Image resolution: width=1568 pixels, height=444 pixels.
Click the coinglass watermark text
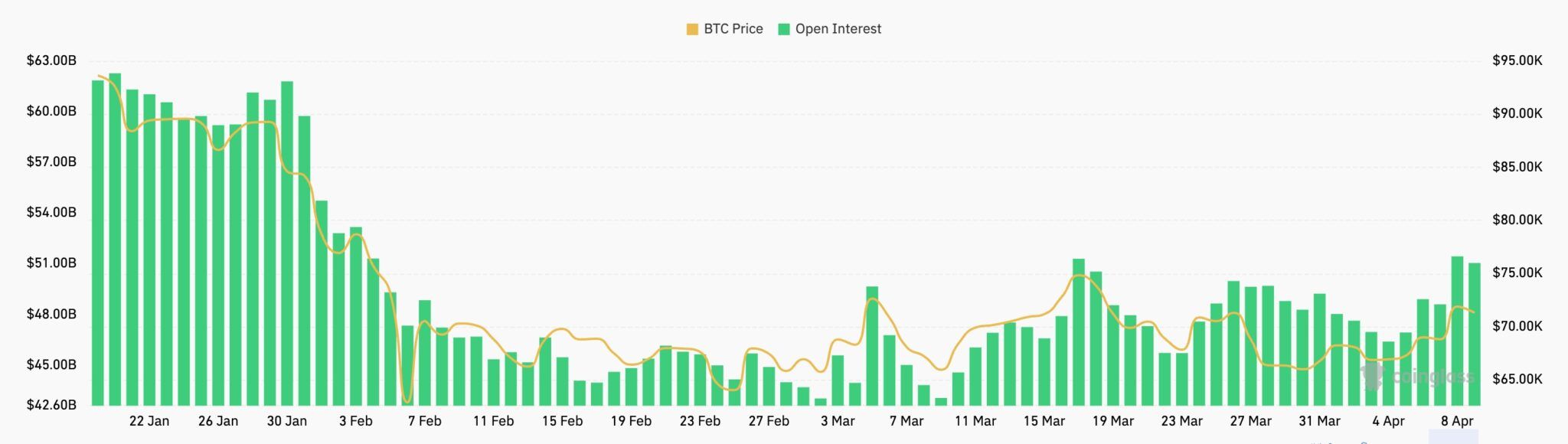(x=1432, y=377)
